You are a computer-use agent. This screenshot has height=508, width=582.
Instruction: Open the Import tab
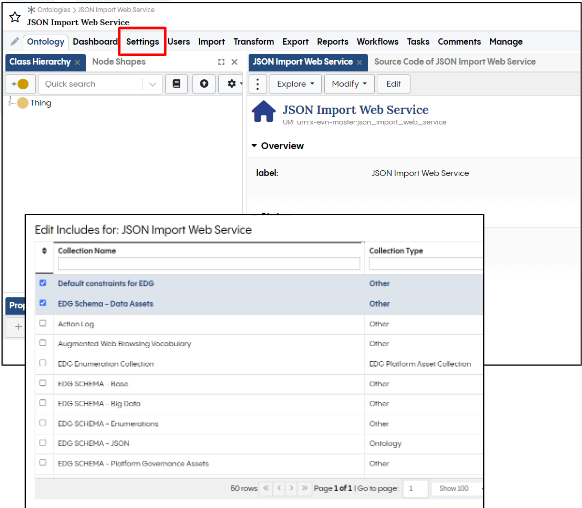click(212, 42)
